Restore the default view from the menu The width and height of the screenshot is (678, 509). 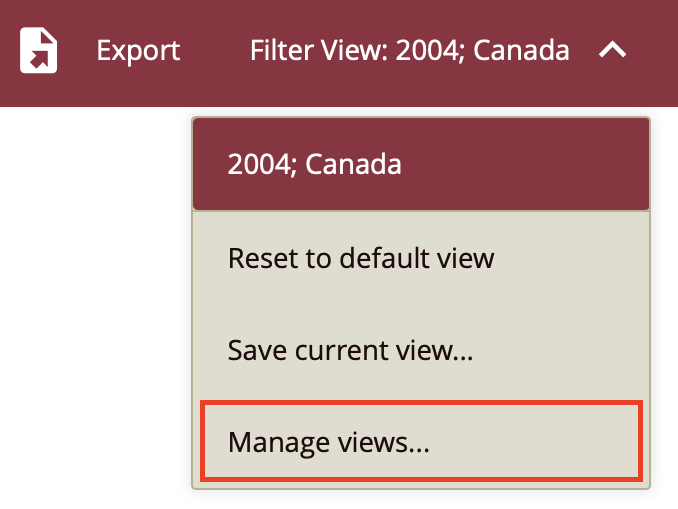pos(361,259)
